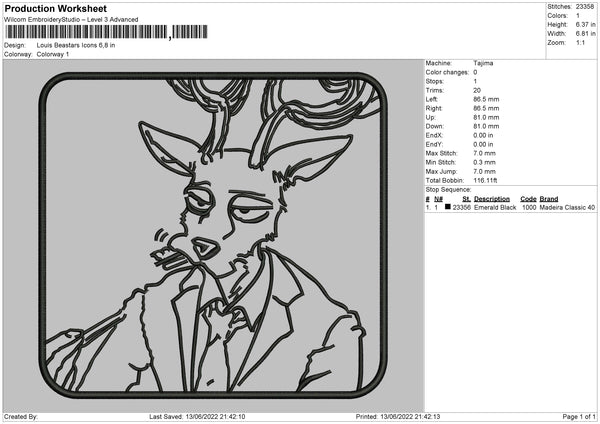Click the Louis Beastars Icons design name
Screen dimensions: 600x424
pos(75,45)
